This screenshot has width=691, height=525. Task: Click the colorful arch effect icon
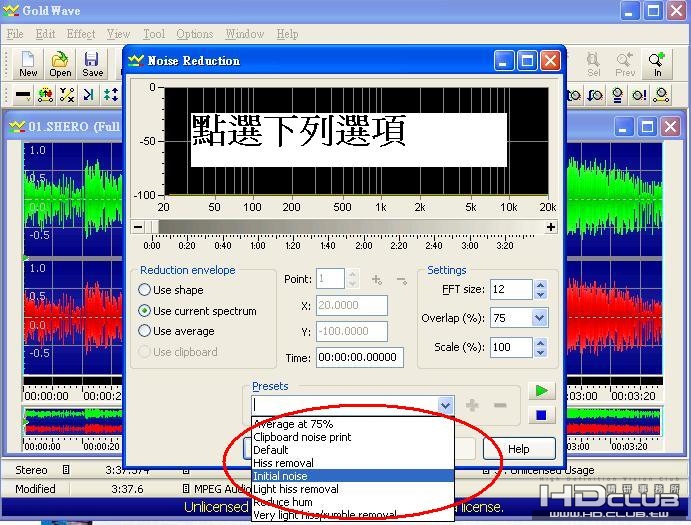click(x=45, y=95)
